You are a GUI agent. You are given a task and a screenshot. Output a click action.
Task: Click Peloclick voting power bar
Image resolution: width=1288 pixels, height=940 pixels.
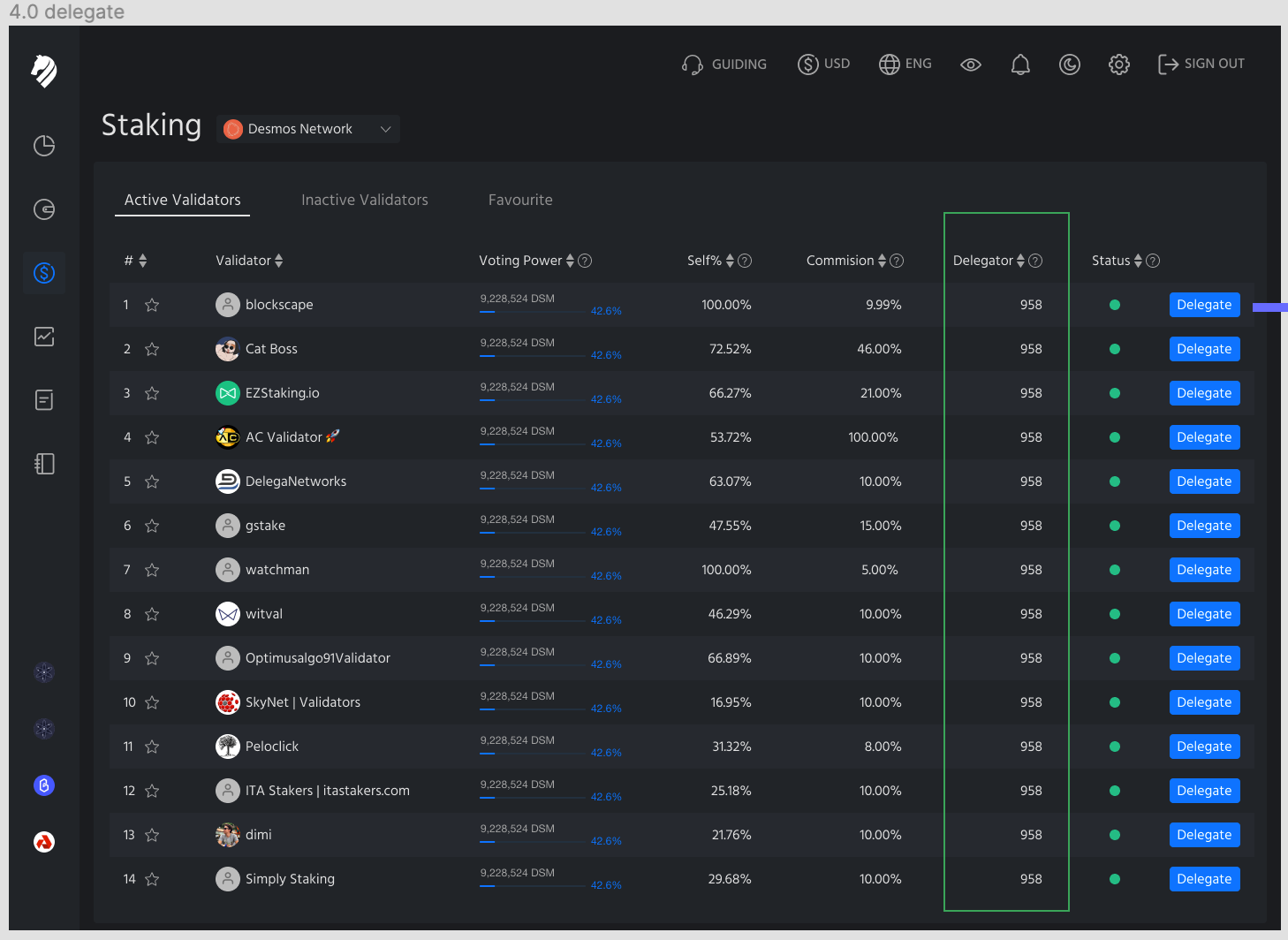pyautogui.click(x=534, y=754)
